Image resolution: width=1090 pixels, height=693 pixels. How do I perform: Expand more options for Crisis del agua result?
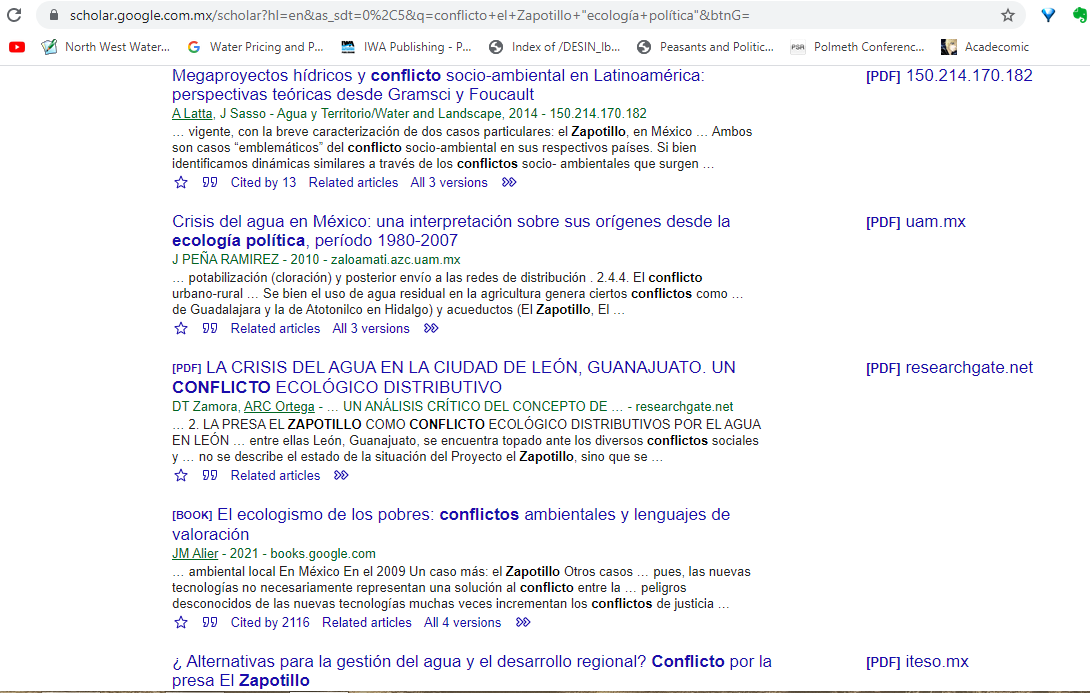tap(432, 329)
